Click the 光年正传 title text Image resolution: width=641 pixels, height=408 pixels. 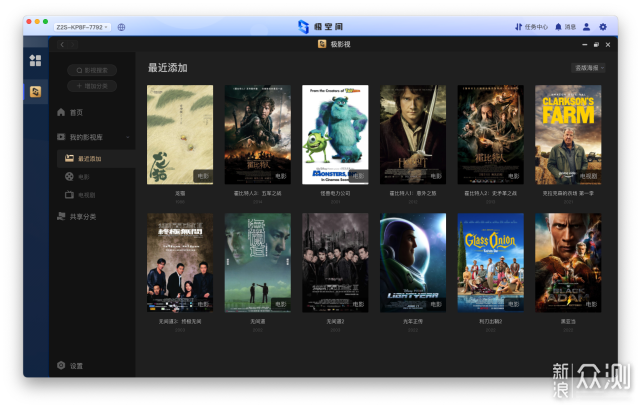413,321
